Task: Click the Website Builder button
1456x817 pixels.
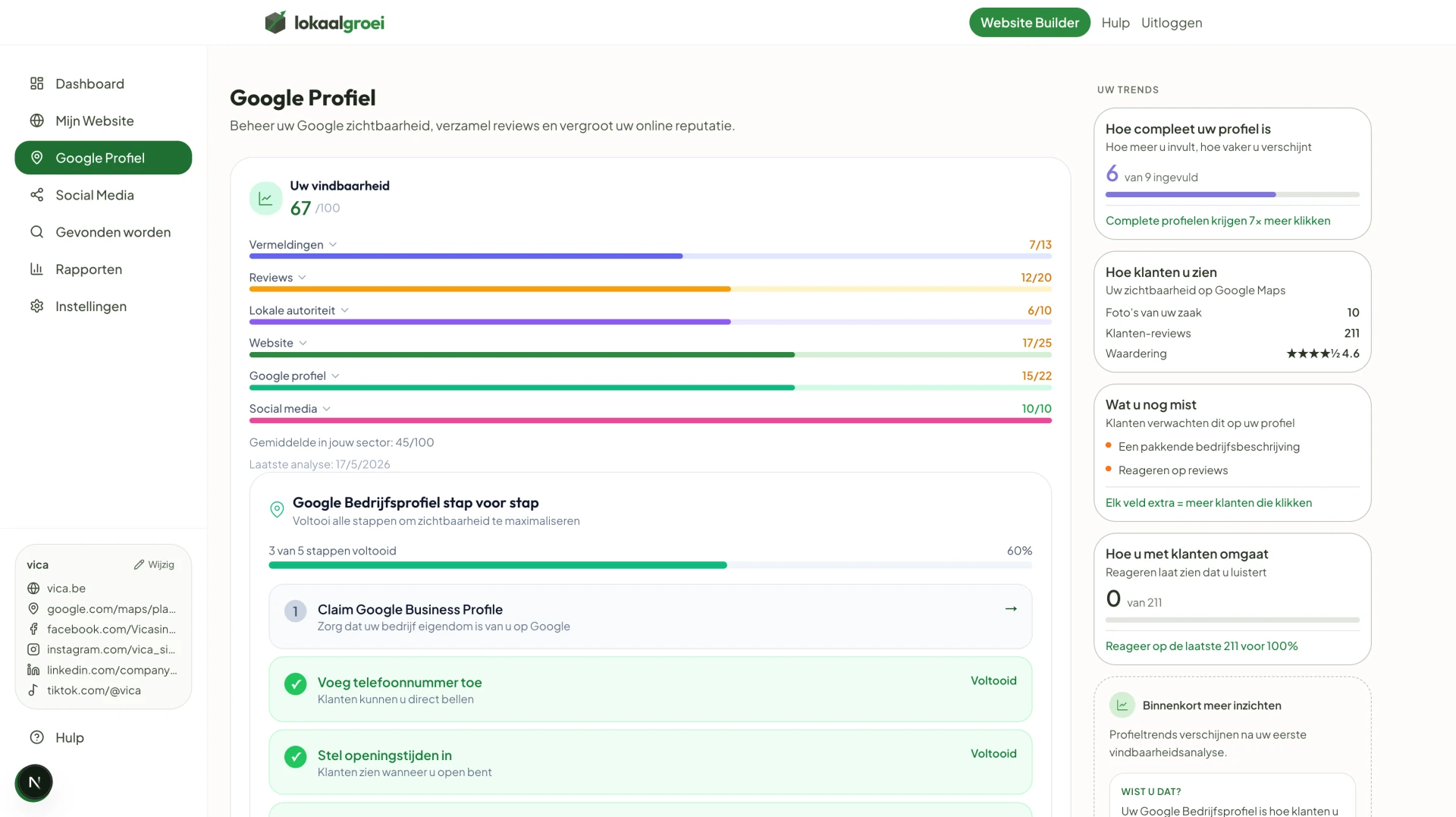Action: (x=1029, y=23)
